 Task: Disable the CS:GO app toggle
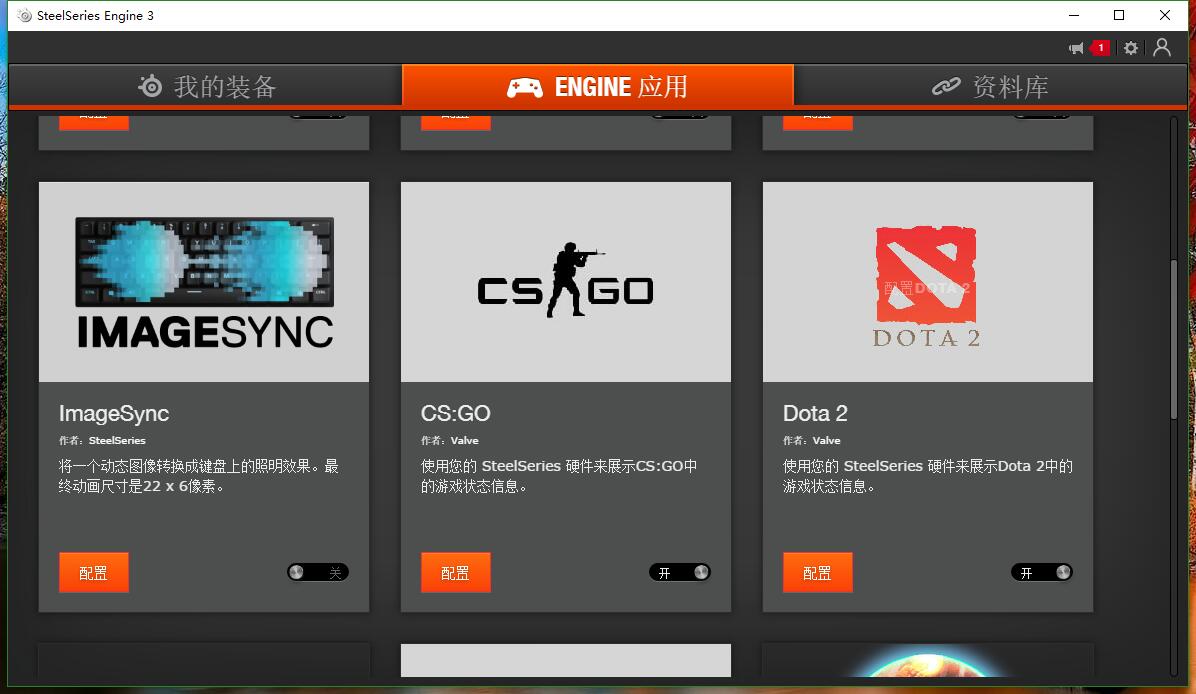click(x=680, y=572)
